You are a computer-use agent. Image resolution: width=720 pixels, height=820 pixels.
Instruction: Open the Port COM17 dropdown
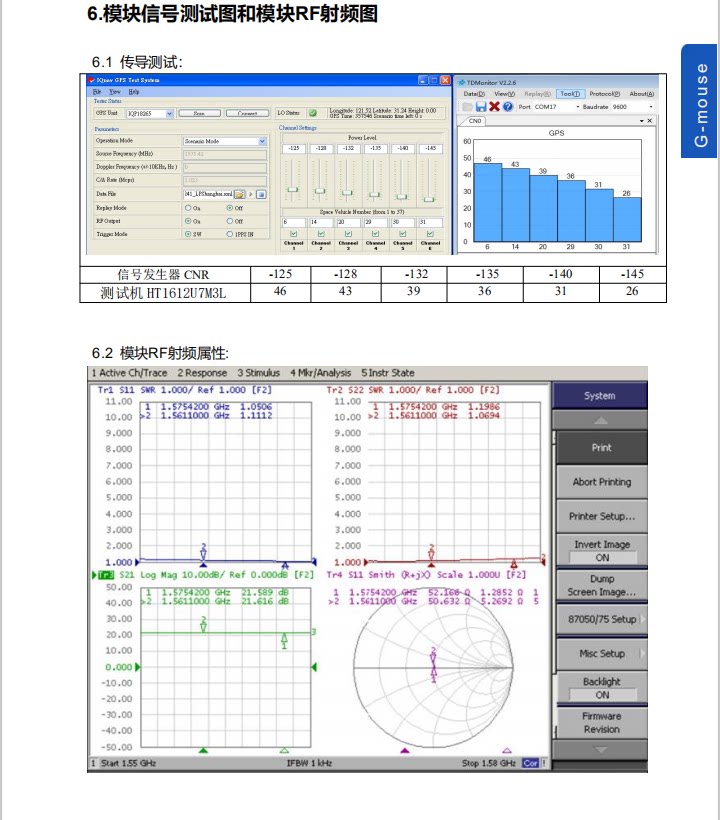click(x=578, y=107)
